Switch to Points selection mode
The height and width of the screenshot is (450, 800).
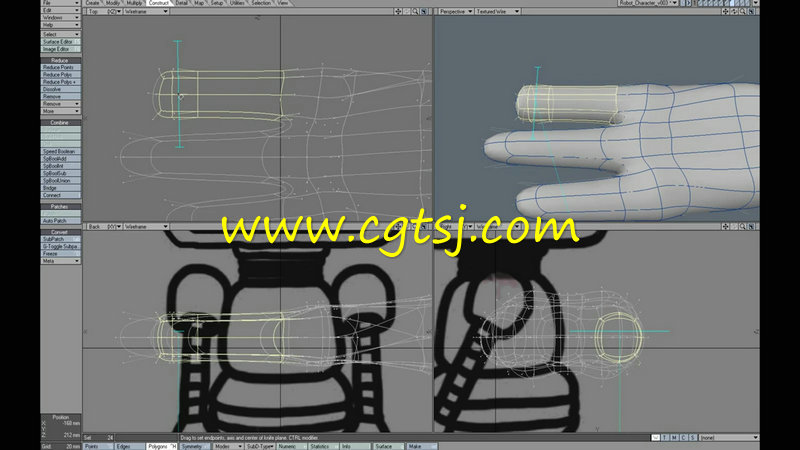[98, 446]
